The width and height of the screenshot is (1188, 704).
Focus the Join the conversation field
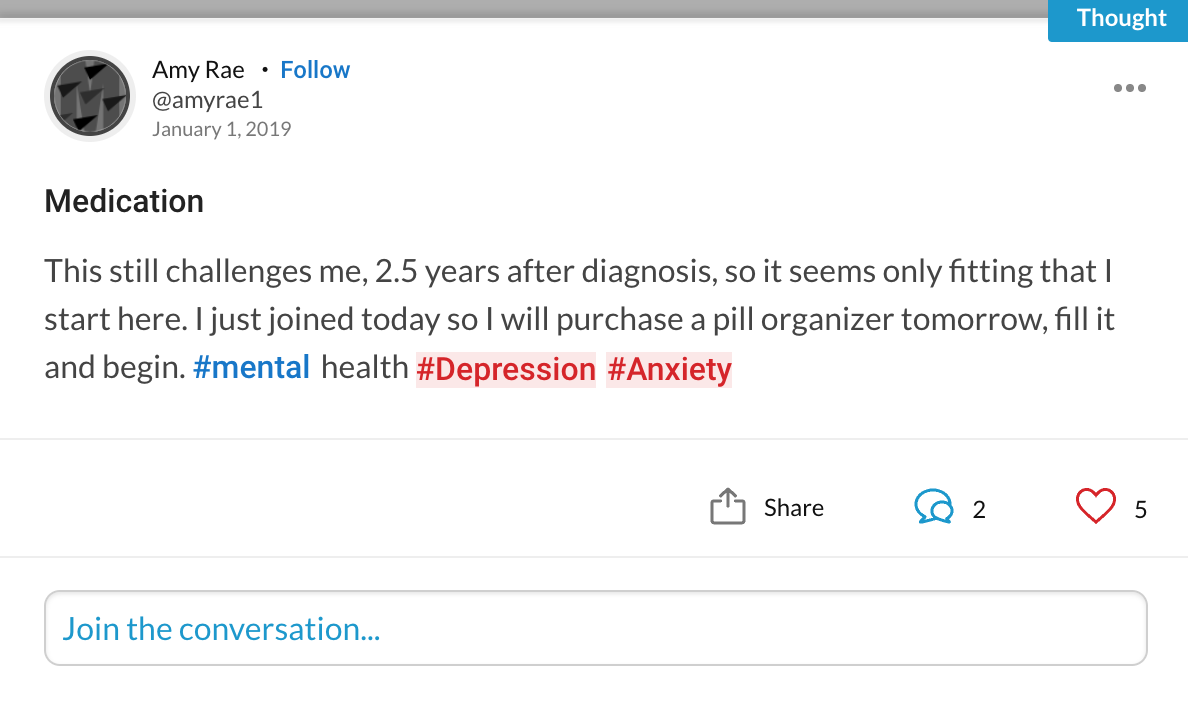pos(596,628)
